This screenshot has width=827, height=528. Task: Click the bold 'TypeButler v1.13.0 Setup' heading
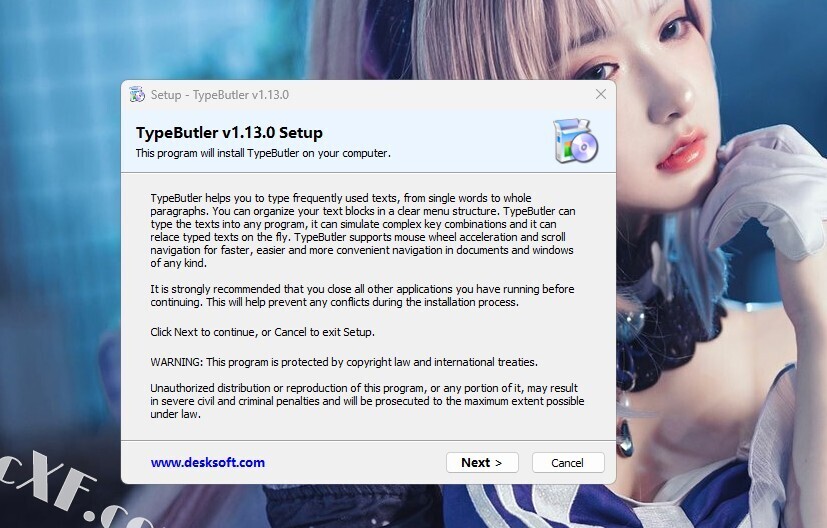pos(229,132)
